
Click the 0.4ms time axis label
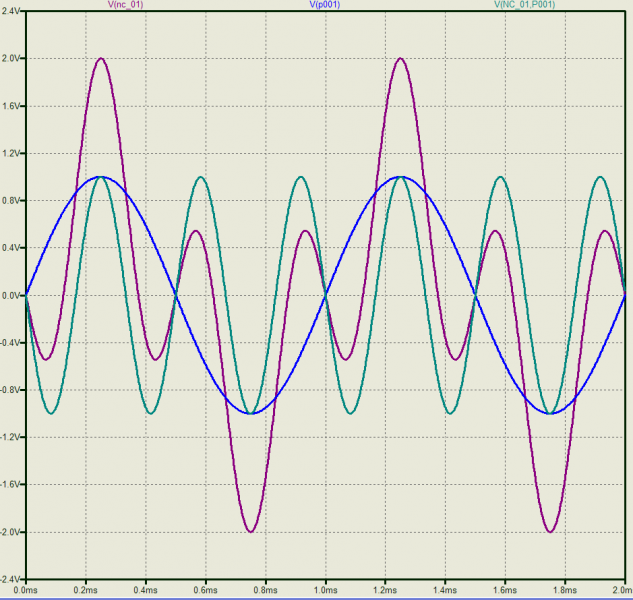146,592
